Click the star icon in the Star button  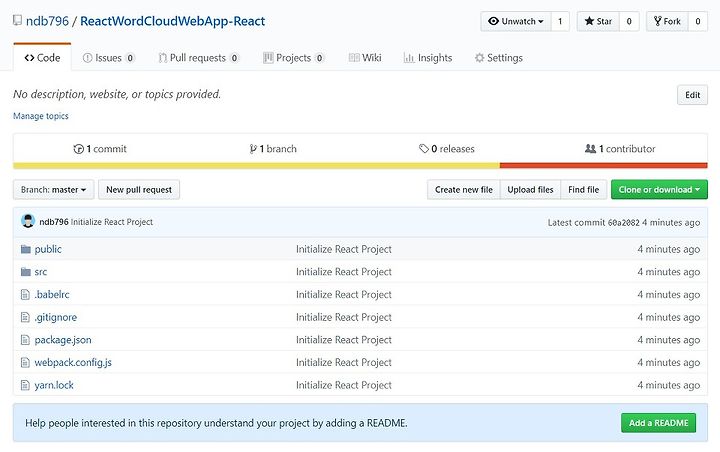[x=589, y=21]
